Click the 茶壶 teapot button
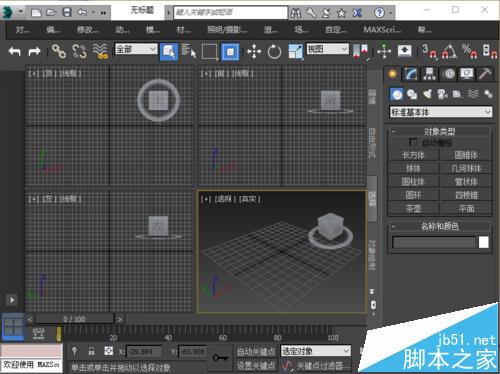Screen dimensions: 500x374 pyautogui.click(x=413, y=209)
